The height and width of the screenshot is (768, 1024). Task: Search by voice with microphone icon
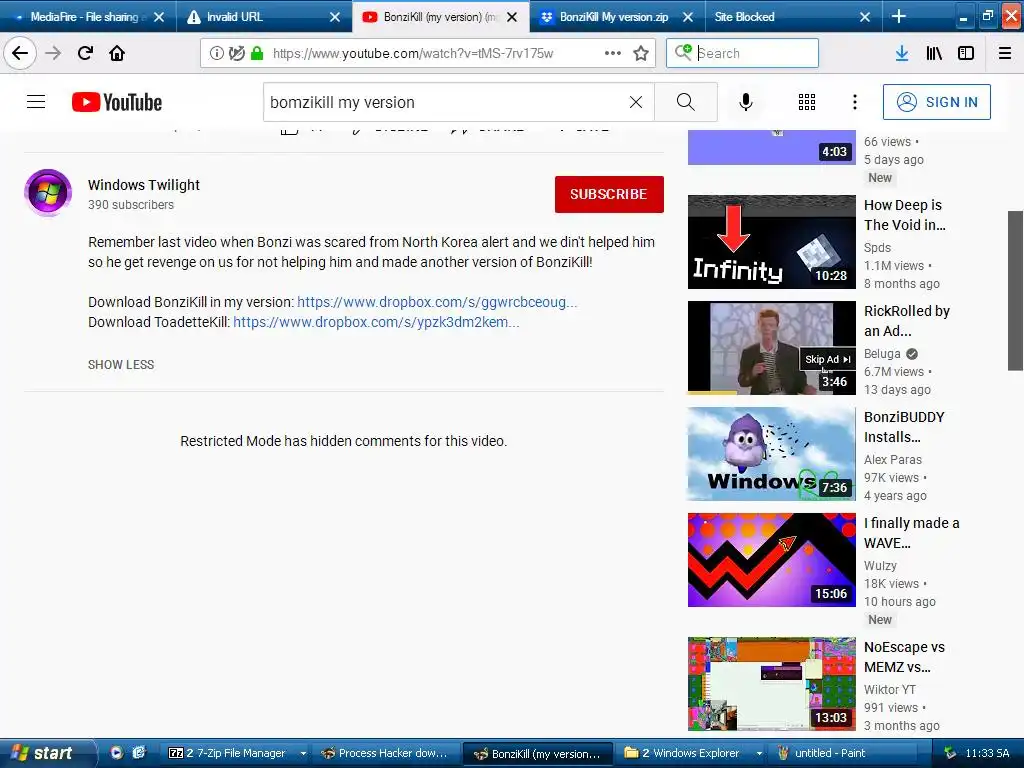(x=746, y=102)
